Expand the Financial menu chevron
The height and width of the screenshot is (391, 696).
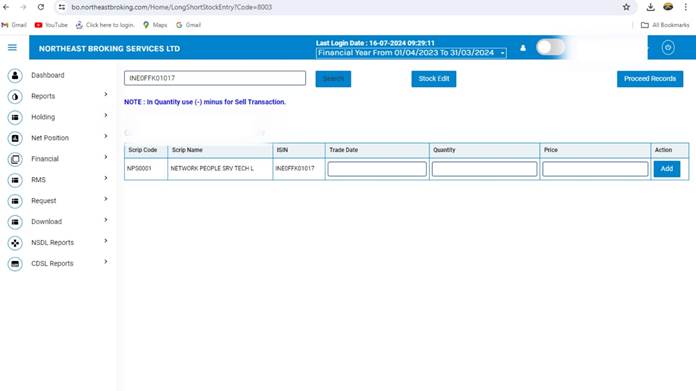click(x=106, y=157)
